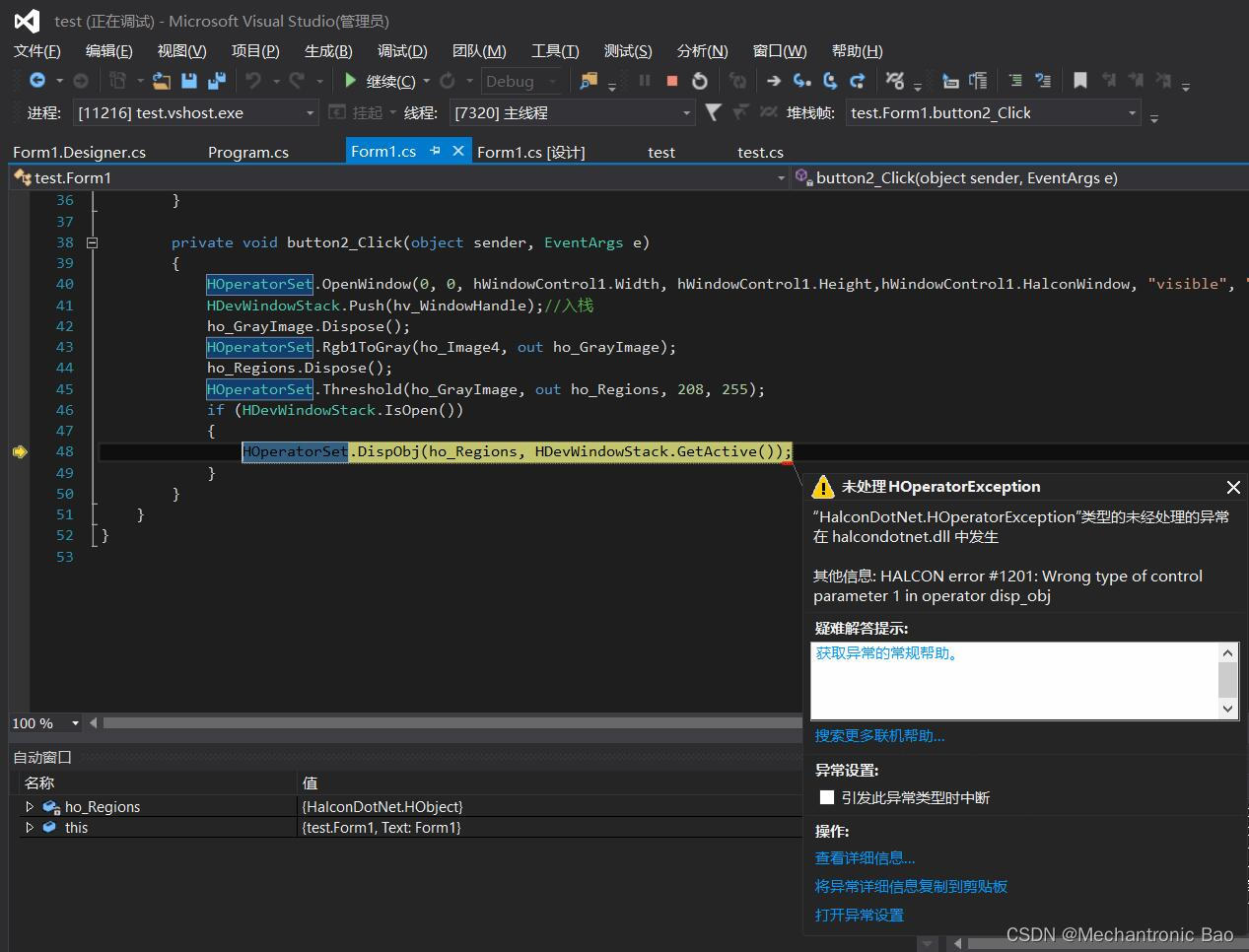Viewport: 1249px width, 952px height.
Task: Toggle pin on Form1.cs tab
Action: coord(435,151)
